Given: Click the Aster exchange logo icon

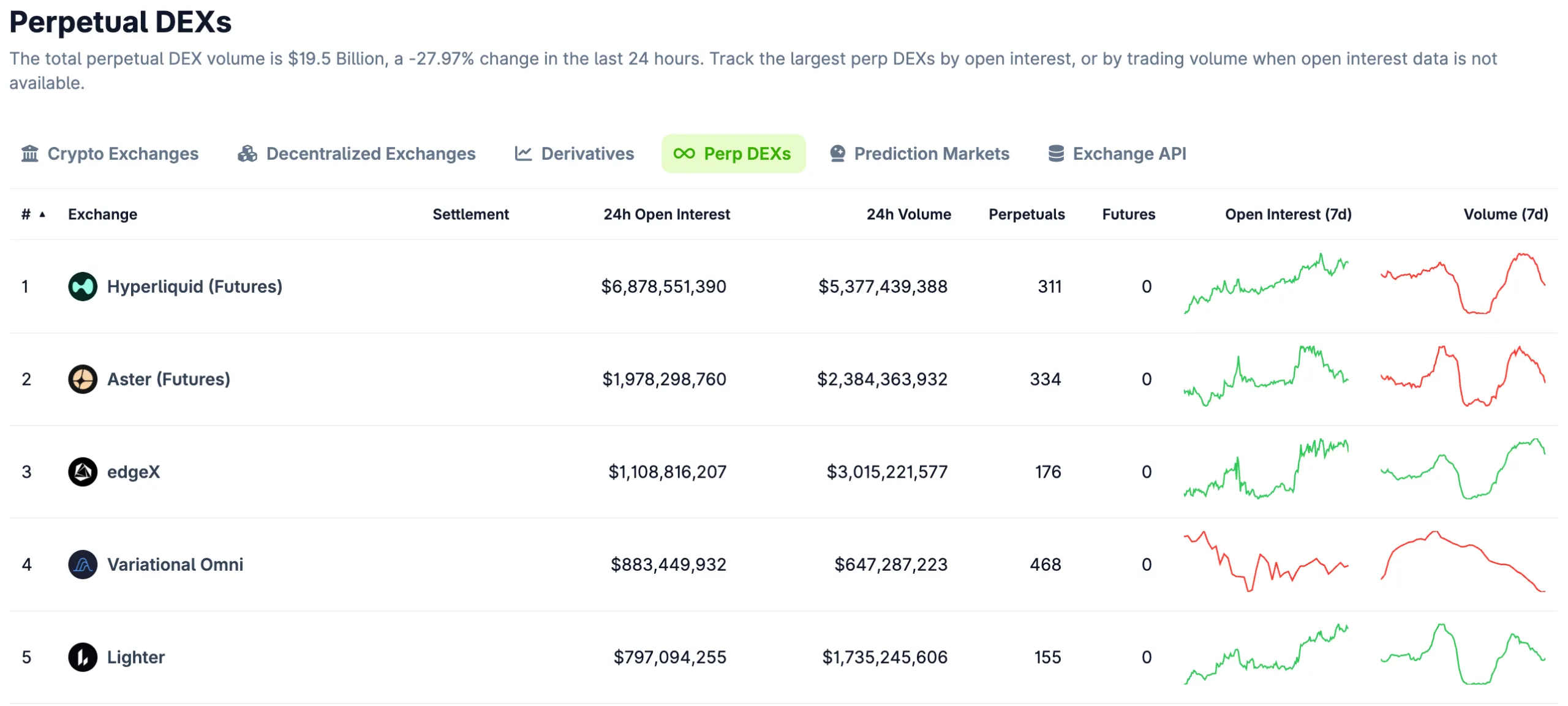Looking at the screenshot, I should click(83, 379).
